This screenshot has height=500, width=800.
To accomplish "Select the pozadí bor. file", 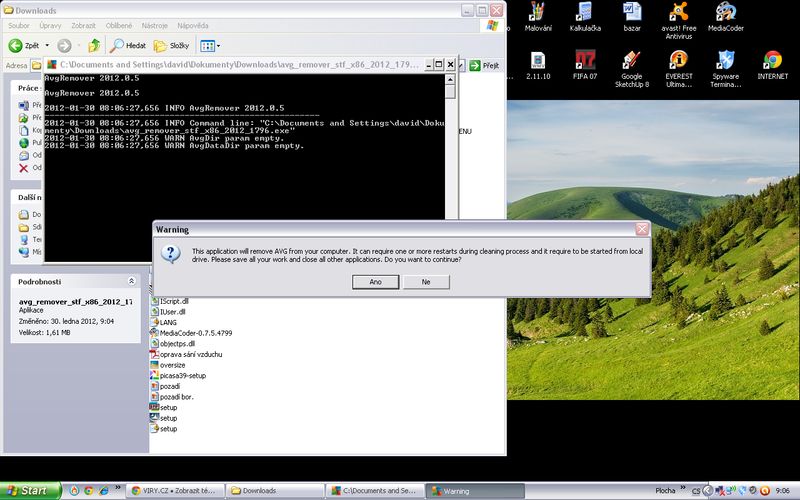I will [172, 396].
